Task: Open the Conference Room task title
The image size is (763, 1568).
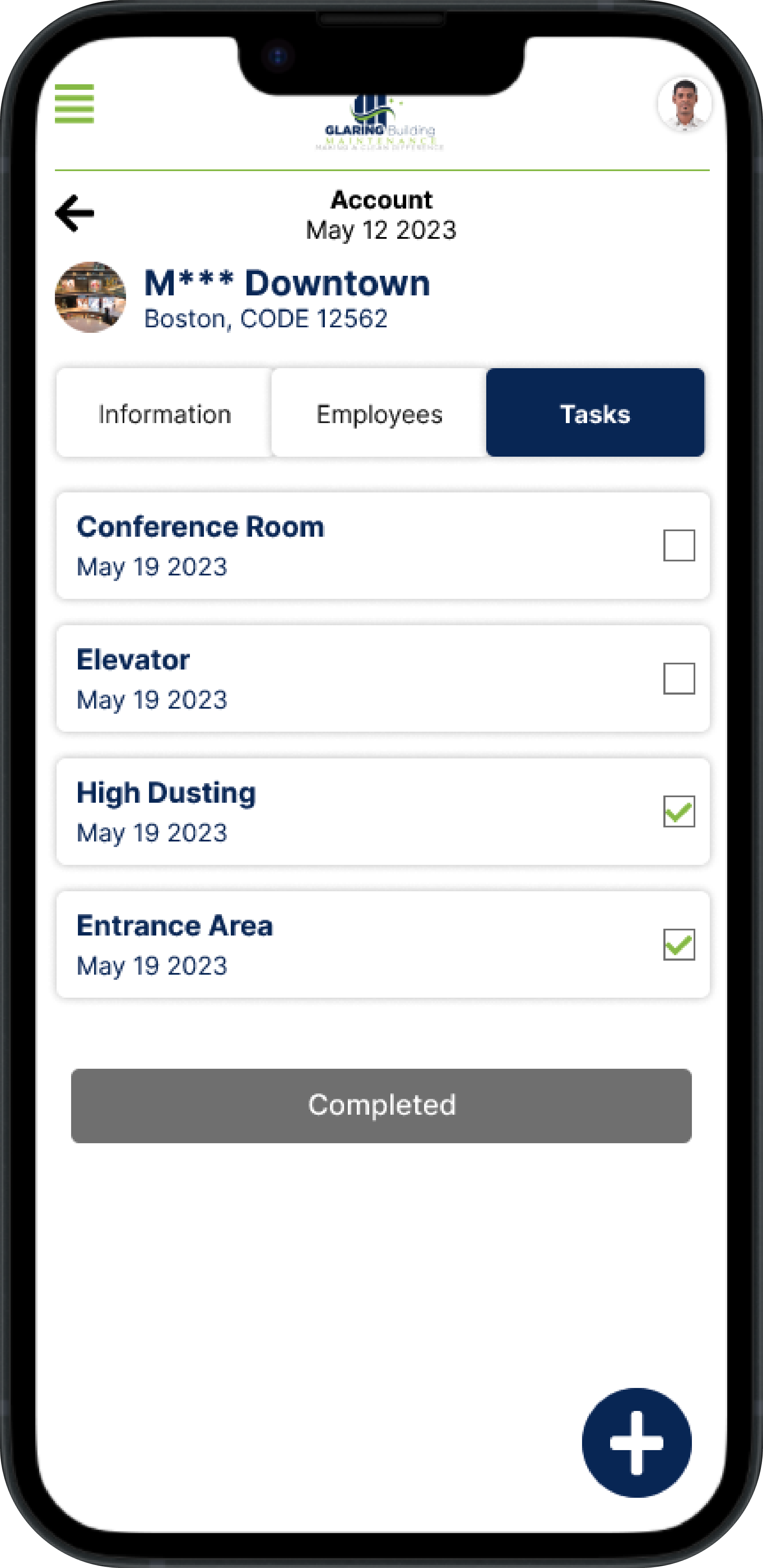Action: [201, 527]
